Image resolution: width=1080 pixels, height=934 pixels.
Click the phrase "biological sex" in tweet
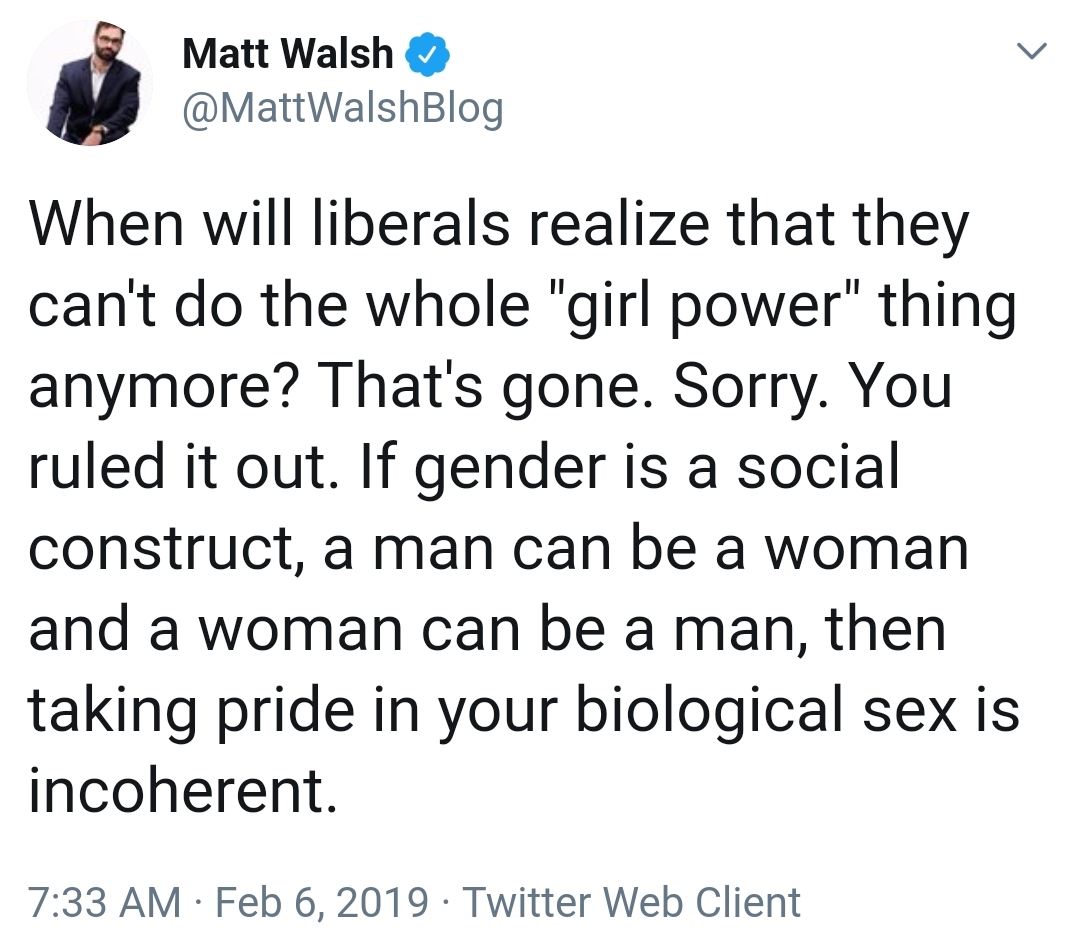[x=766, y=709]
